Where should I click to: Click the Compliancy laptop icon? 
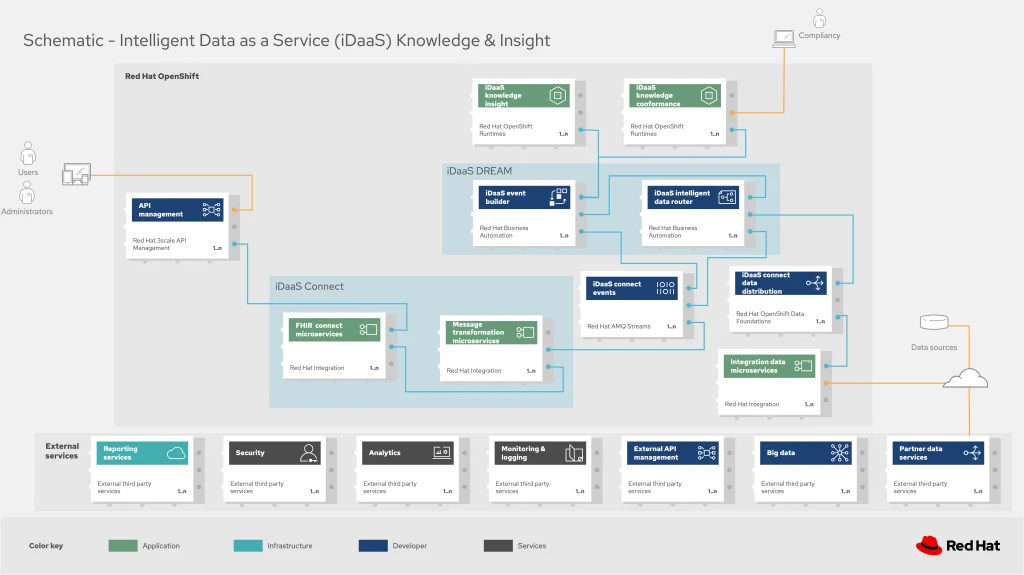pos(783,39)
